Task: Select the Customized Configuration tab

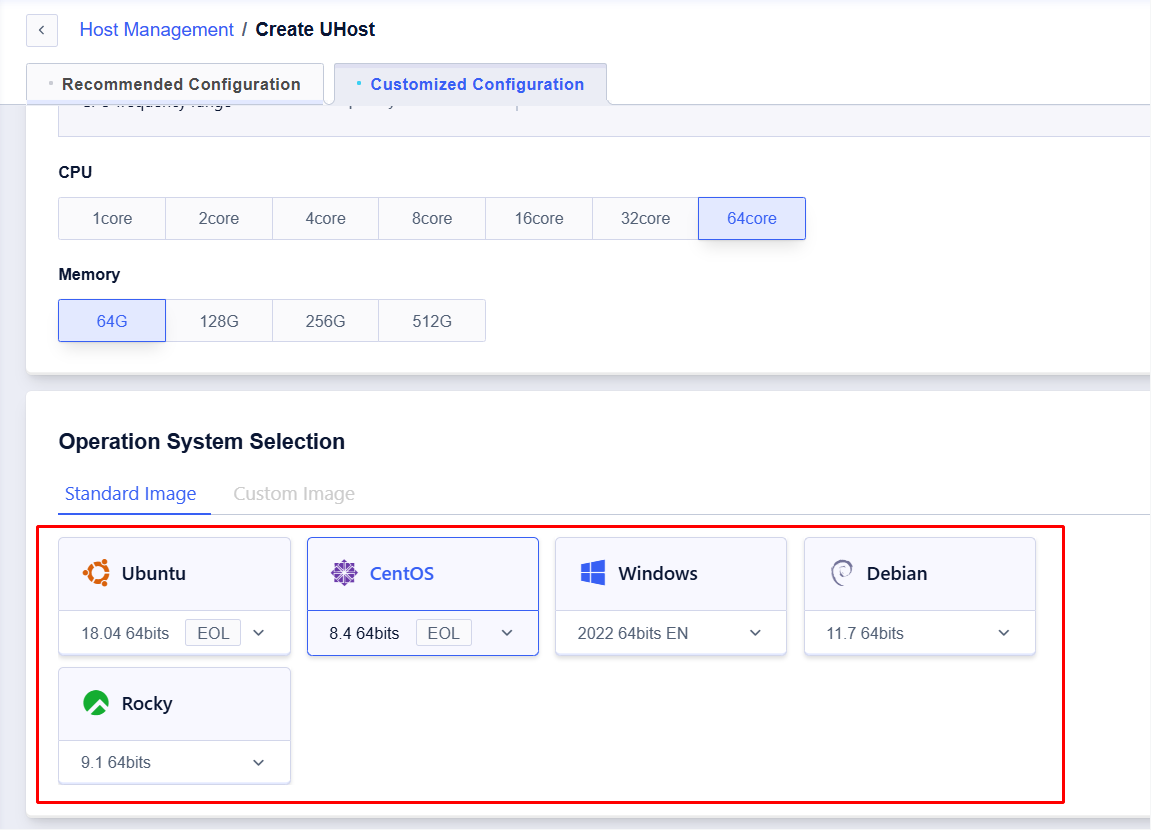Action: 471,84
